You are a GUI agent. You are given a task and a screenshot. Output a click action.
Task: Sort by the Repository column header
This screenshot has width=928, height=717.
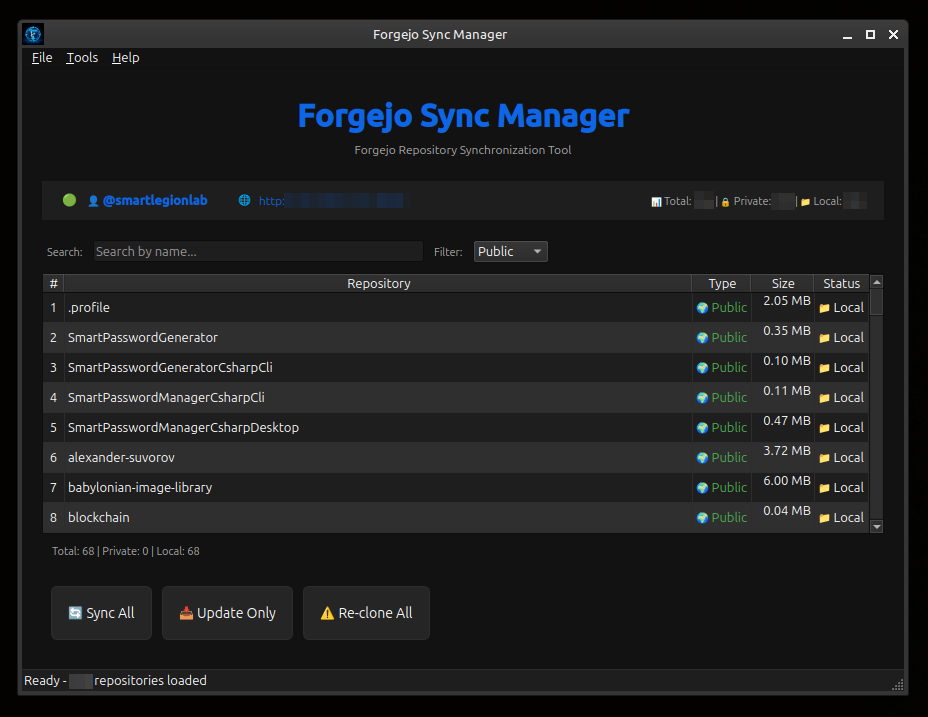(x=378, y=284)
